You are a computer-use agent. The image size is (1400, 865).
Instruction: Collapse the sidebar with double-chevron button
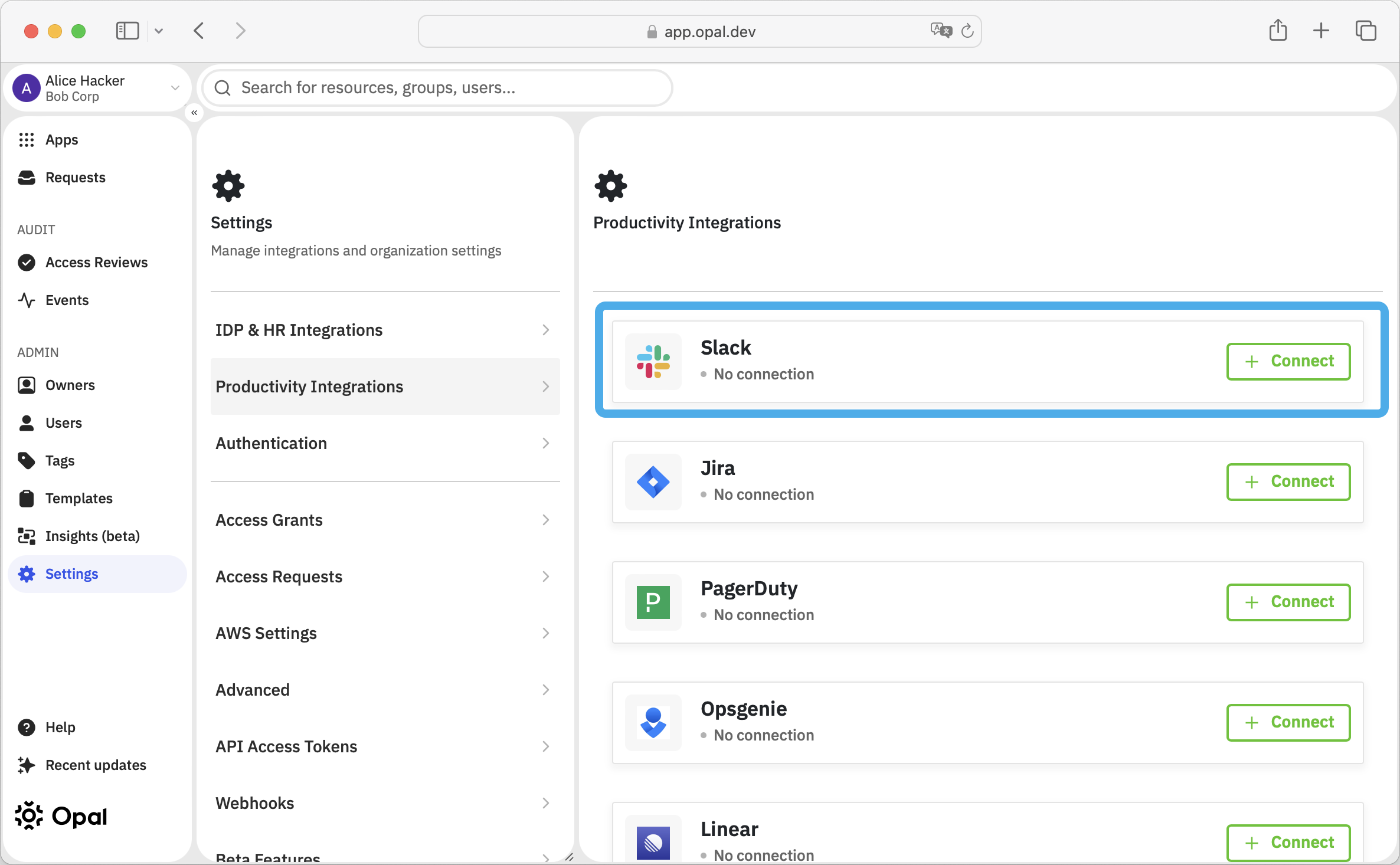(194, 113)
